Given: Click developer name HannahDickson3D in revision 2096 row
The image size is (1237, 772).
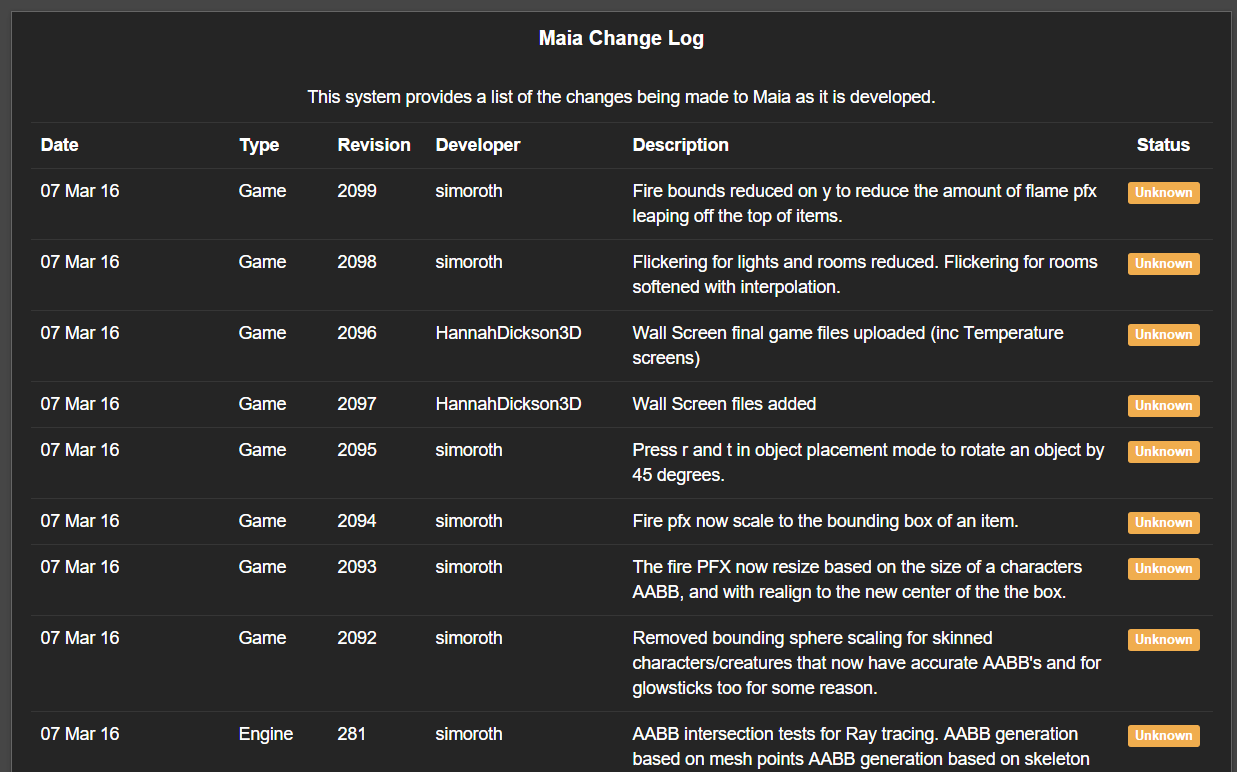Looking at the screenshot, I should (508, 333).
